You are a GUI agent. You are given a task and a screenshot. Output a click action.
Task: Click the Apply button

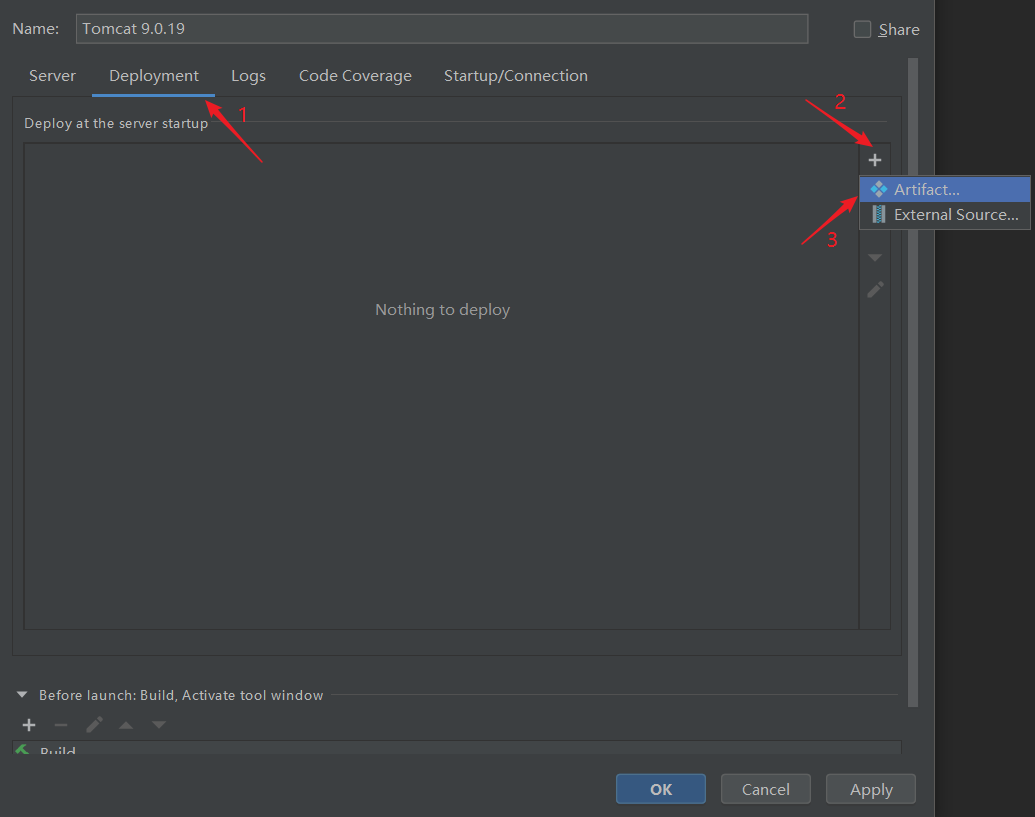pos(871,789)
